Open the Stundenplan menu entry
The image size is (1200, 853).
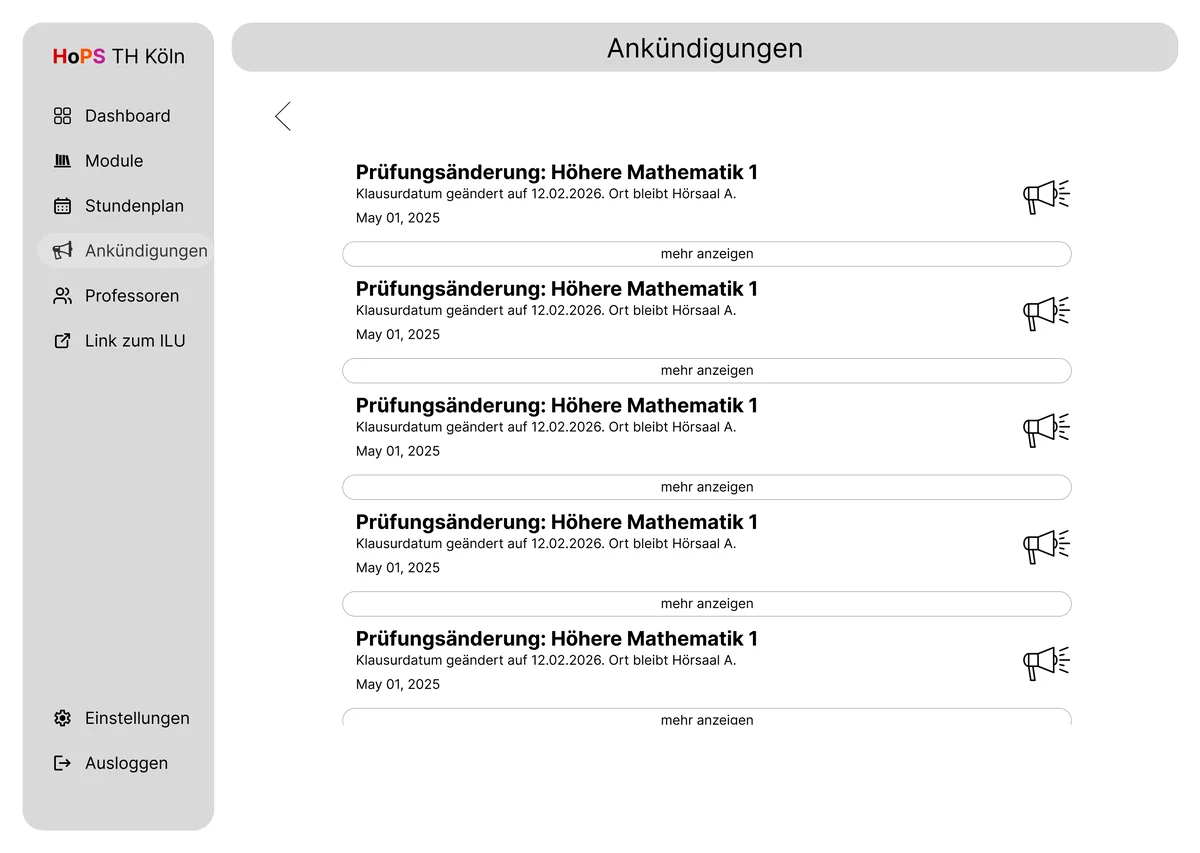(134, 206)
